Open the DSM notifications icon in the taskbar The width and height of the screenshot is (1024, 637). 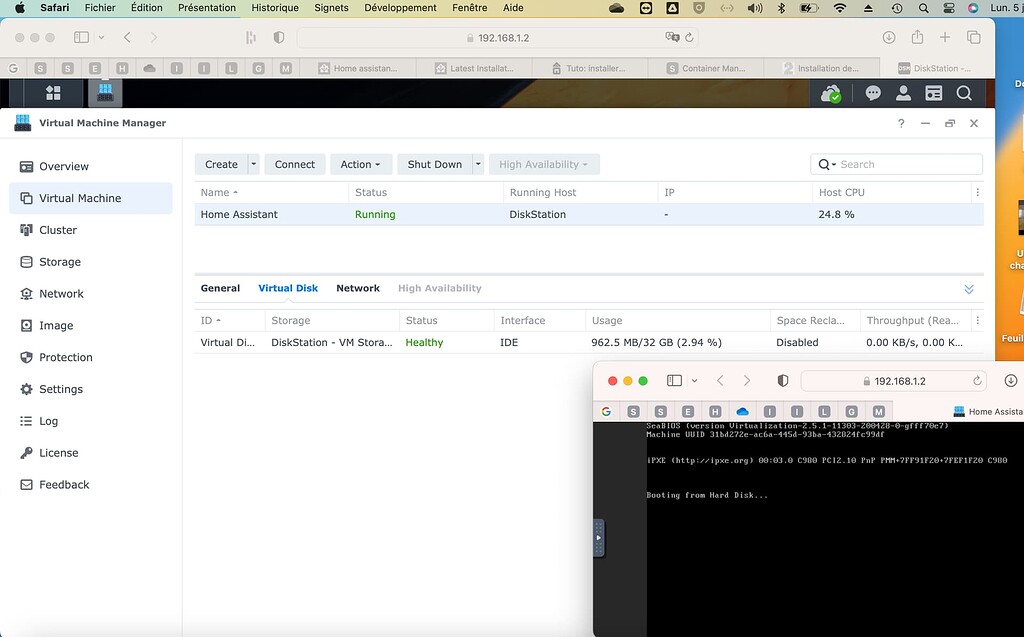[873, 92]
